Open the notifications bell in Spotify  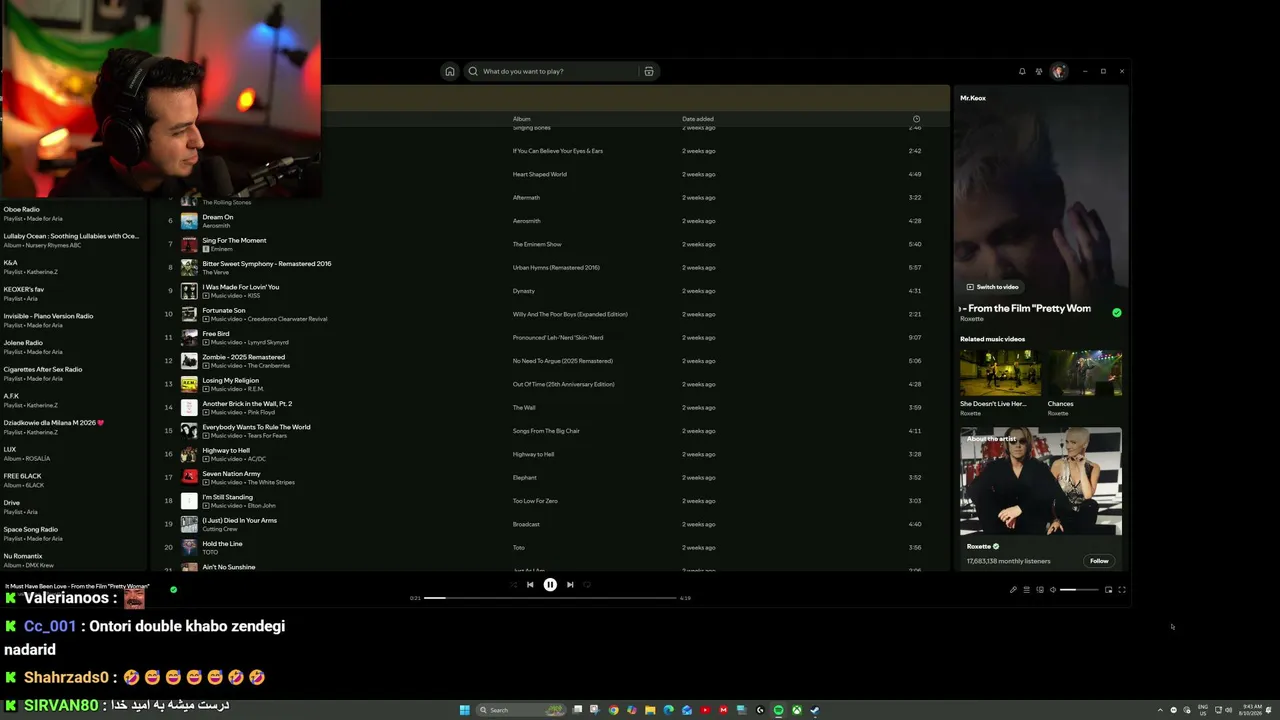[x=1022, y=71]
